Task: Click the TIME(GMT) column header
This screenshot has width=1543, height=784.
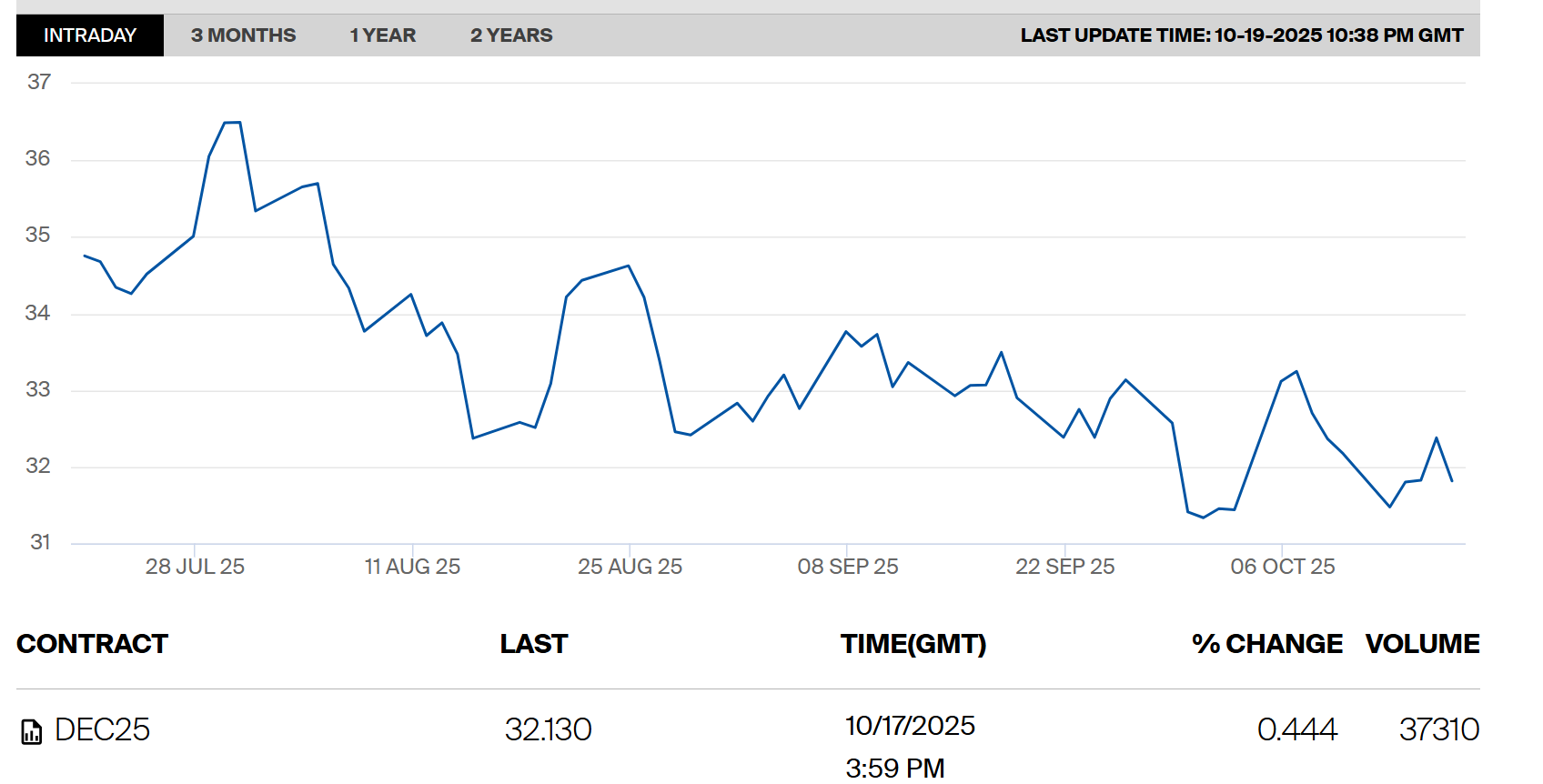Action: tap(913, 644)
